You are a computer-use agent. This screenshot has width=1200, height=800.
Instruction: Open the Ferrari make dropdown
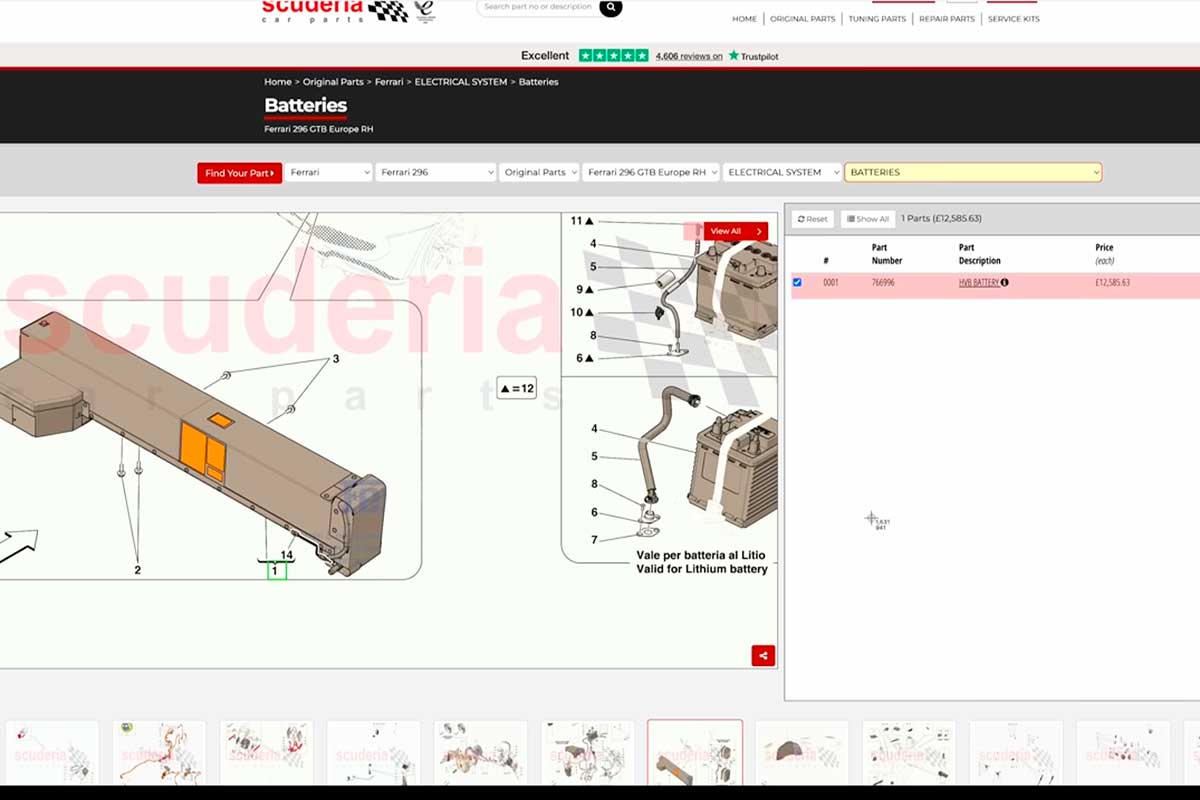(329, 173)
